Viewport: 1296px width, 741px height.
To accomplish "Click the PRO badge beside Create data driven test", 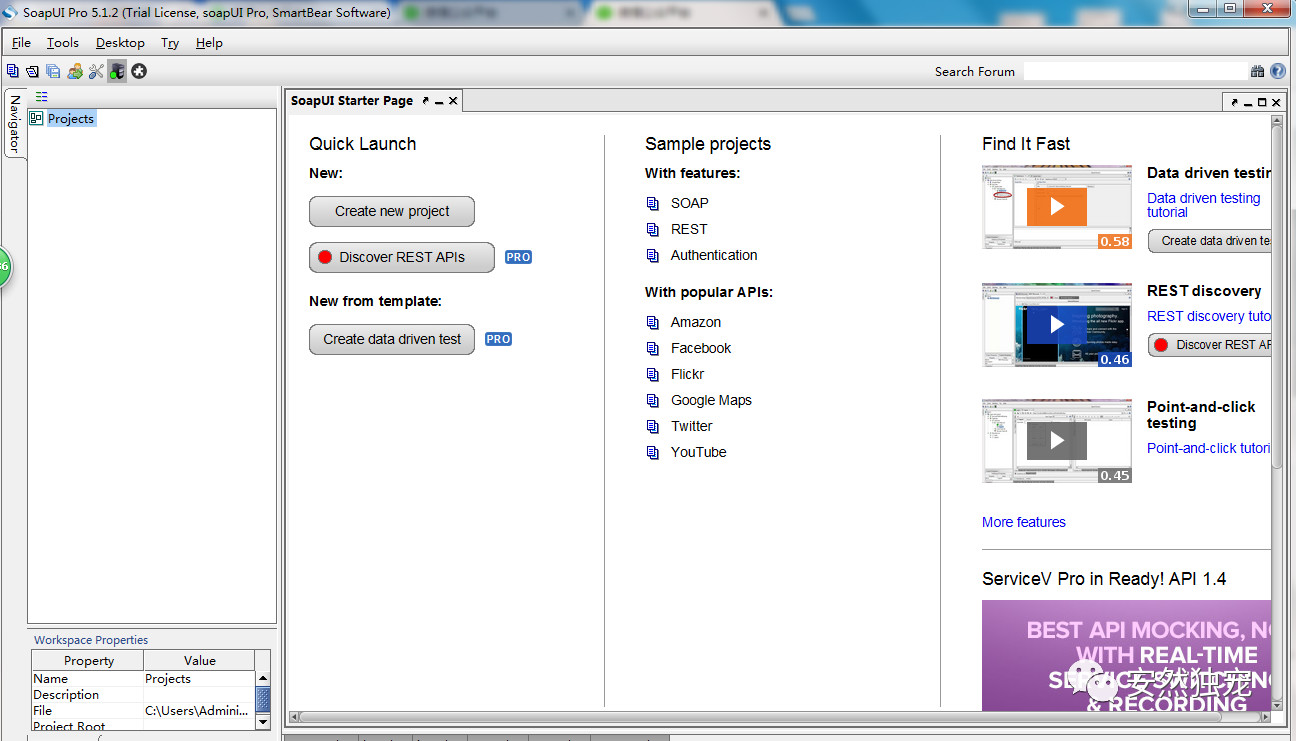I will tap(498, 339).
